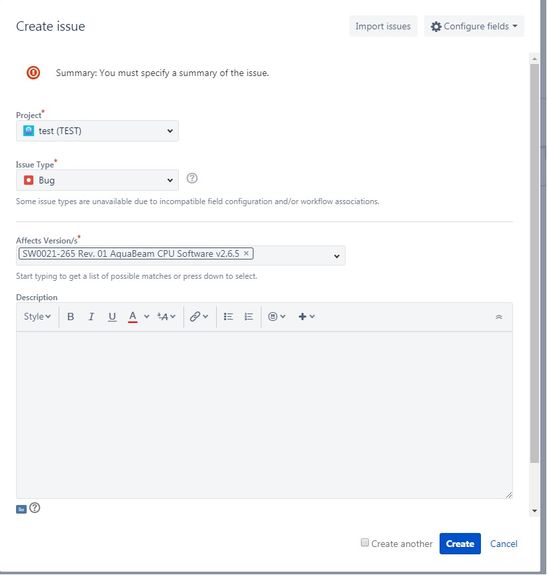
Task: Insert a numbered list
Action: click(x=249, y=316)
